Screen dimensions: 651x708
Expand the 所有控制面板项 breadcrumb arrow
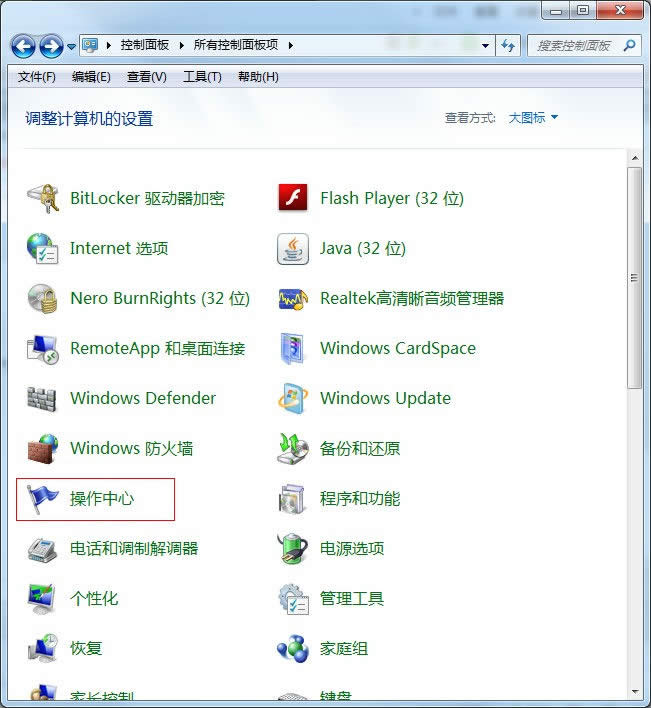[x=290, y=46]
